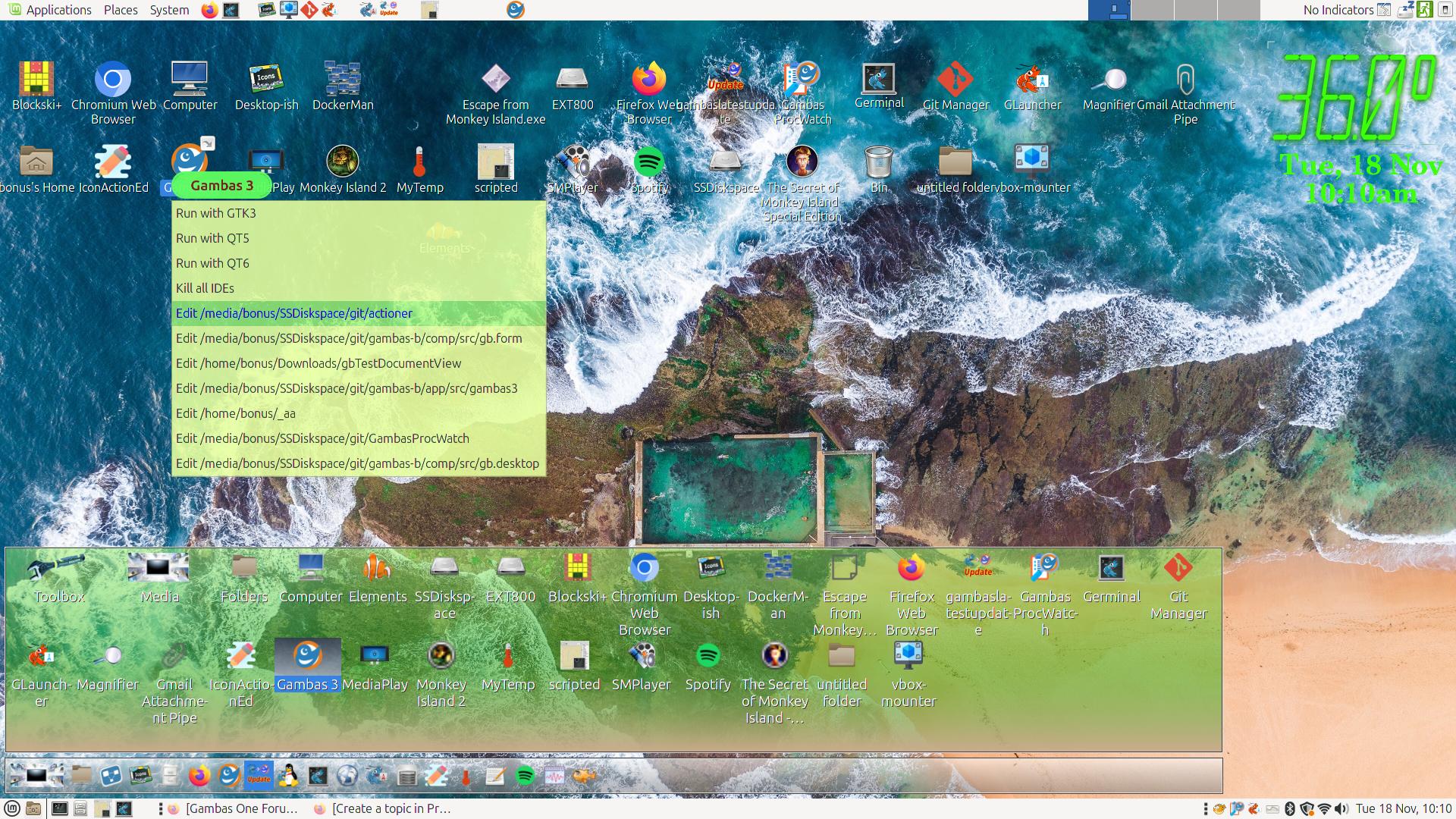
Task: Launch Spotify from the desktop icons
Action: coord(650,162)
